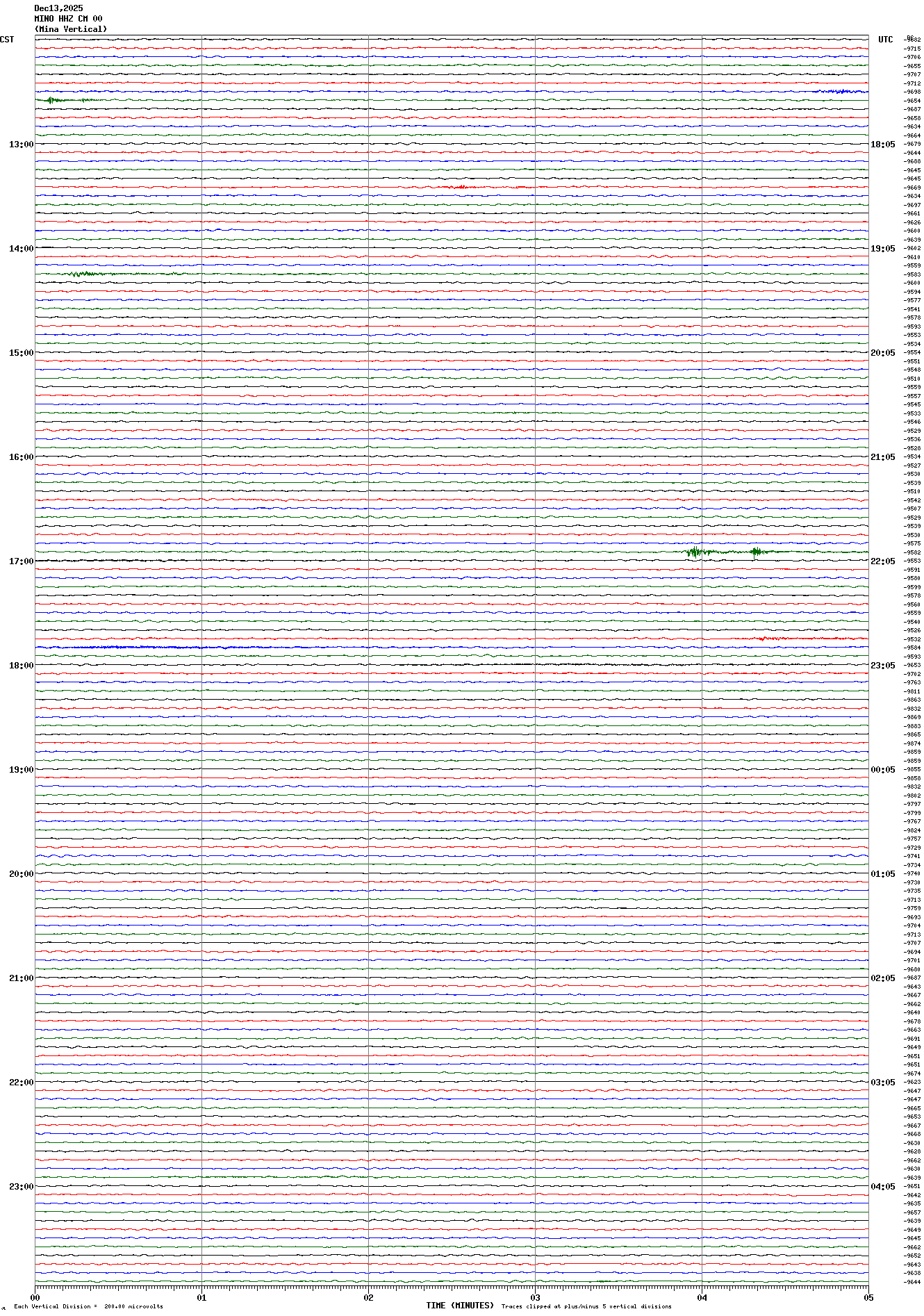The image size is (924, 1316).
Task: Click the 22:05 UTC time marker
Action: (x=882, y=561)
